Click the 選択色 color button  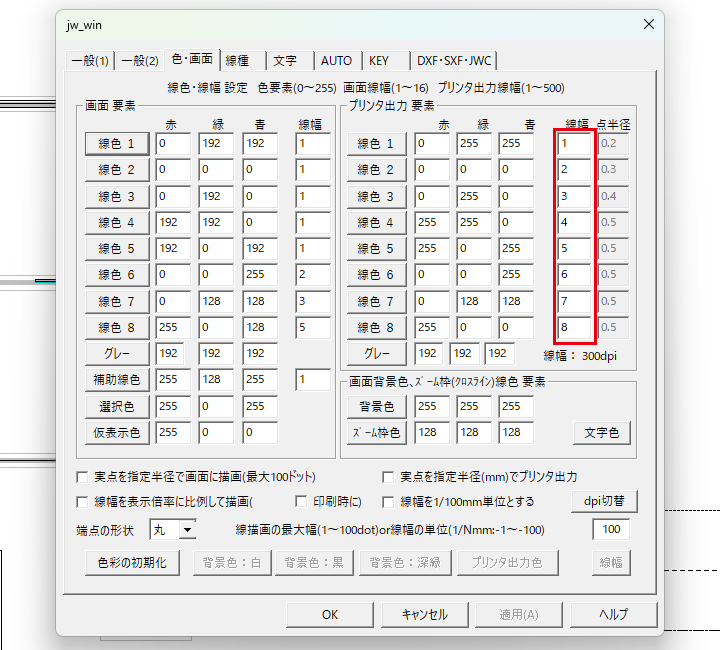[x=117, y=406]
